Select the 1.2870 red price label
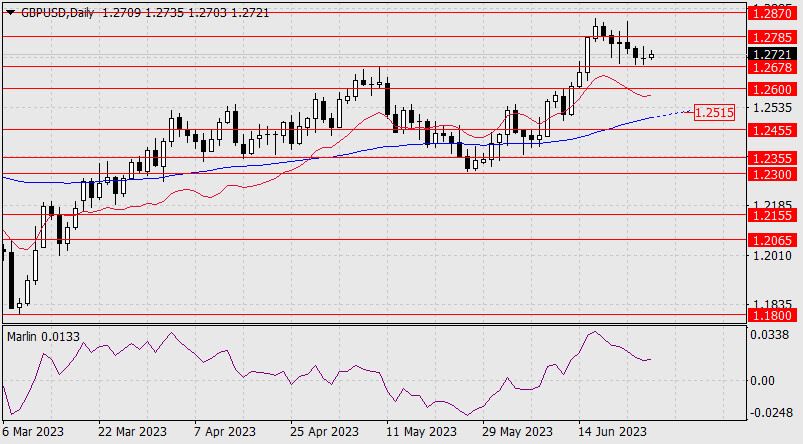803x444 pixels. click(771, 13)
